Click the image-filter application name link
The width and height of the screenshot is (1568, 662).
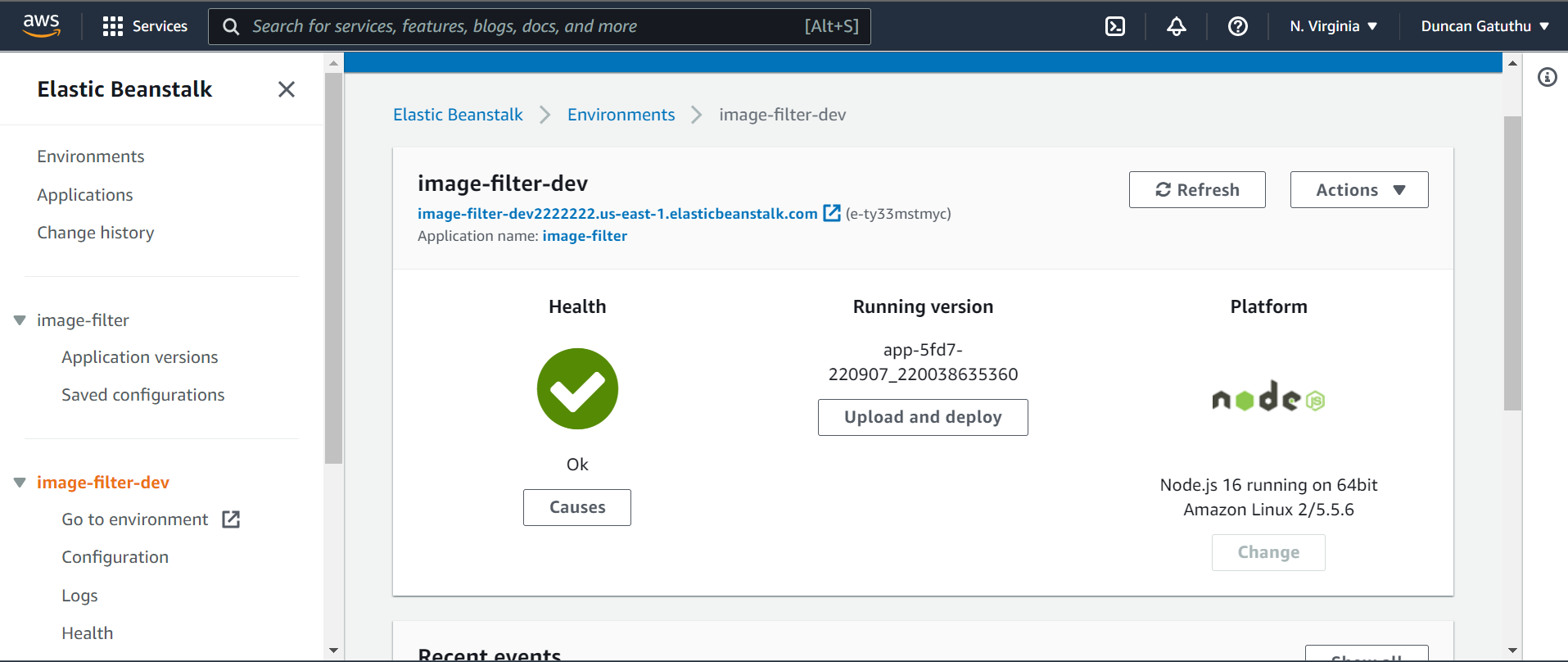(585, 236)
